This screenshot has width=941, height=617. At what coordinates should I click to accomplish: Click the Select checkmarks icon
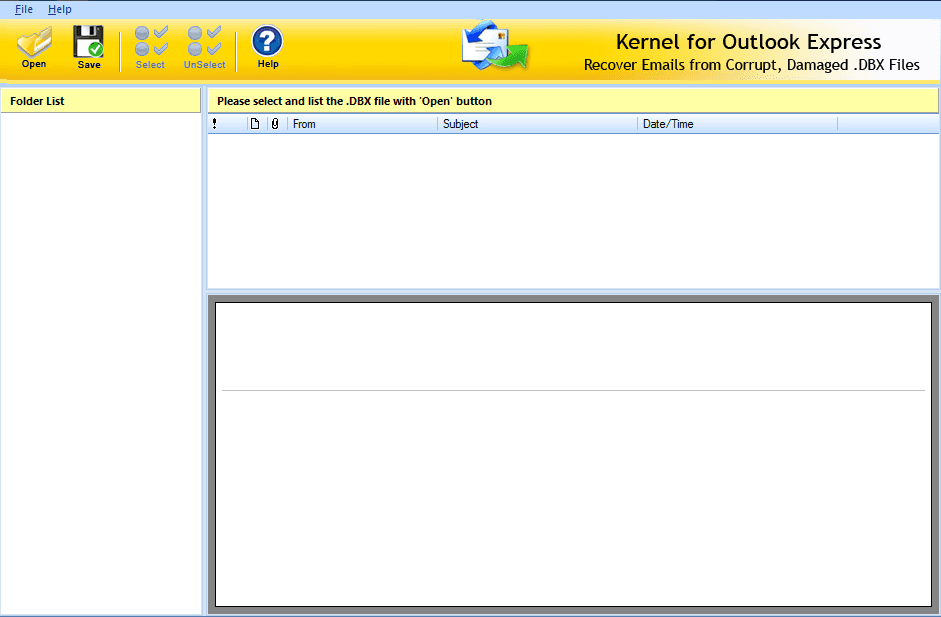pos(150,47)
